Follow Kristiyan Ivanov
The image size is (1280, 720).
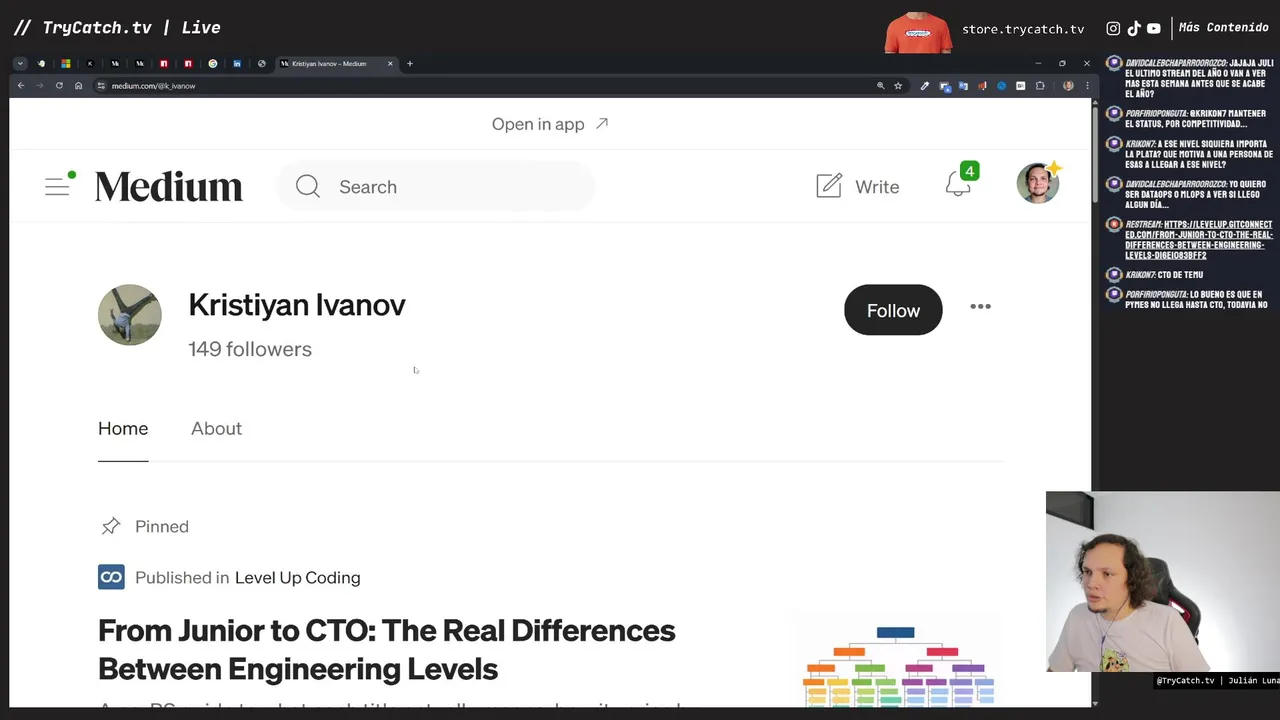click(893, 310)
